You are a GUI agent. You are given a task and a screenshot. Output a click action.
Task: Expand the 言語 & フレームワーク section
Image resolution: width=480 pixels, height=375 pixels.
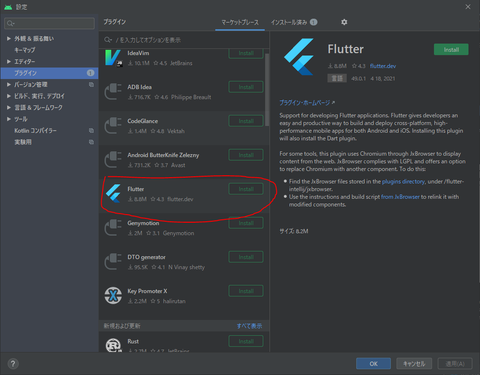[x=9, y=108]
